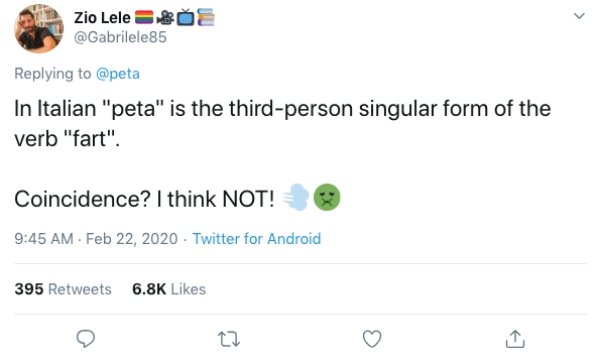
Task: Open the share upload icon
Action: pos(515,339)
